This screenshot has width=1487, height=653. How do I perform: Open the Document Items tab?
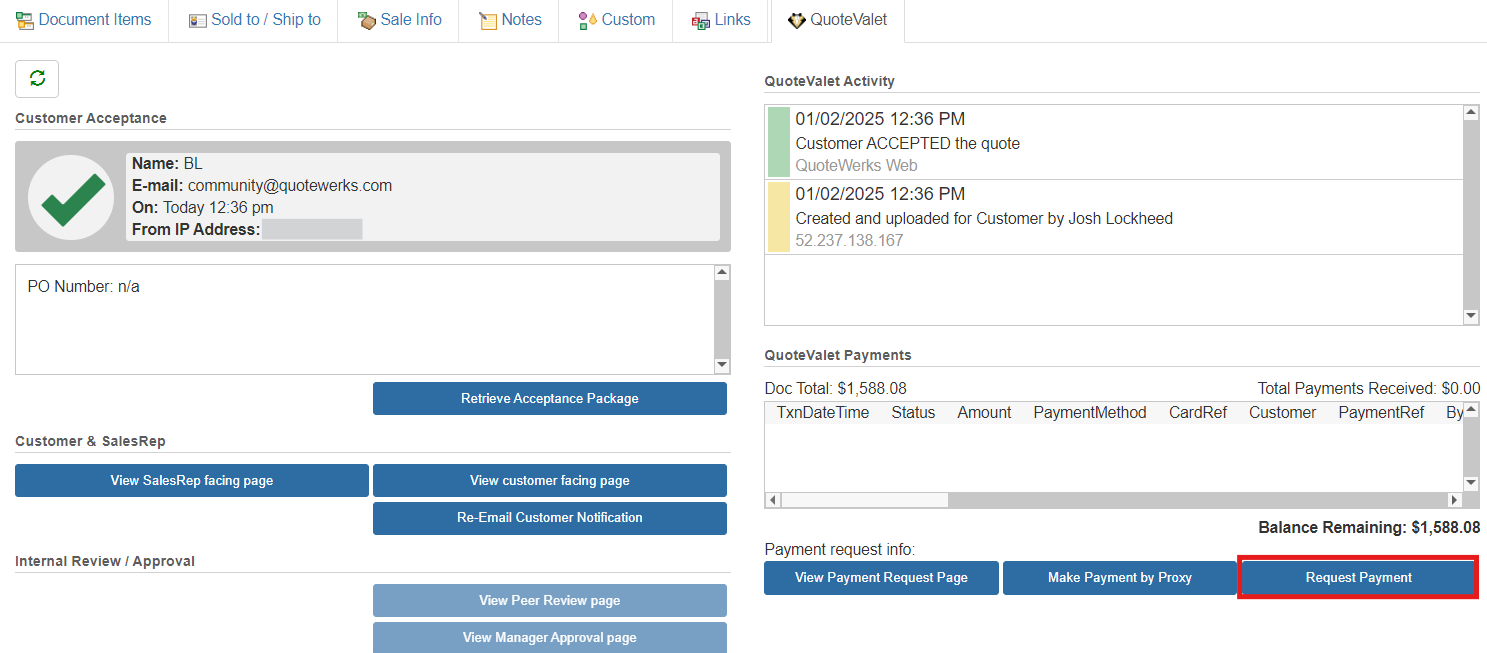click(84, 20)
